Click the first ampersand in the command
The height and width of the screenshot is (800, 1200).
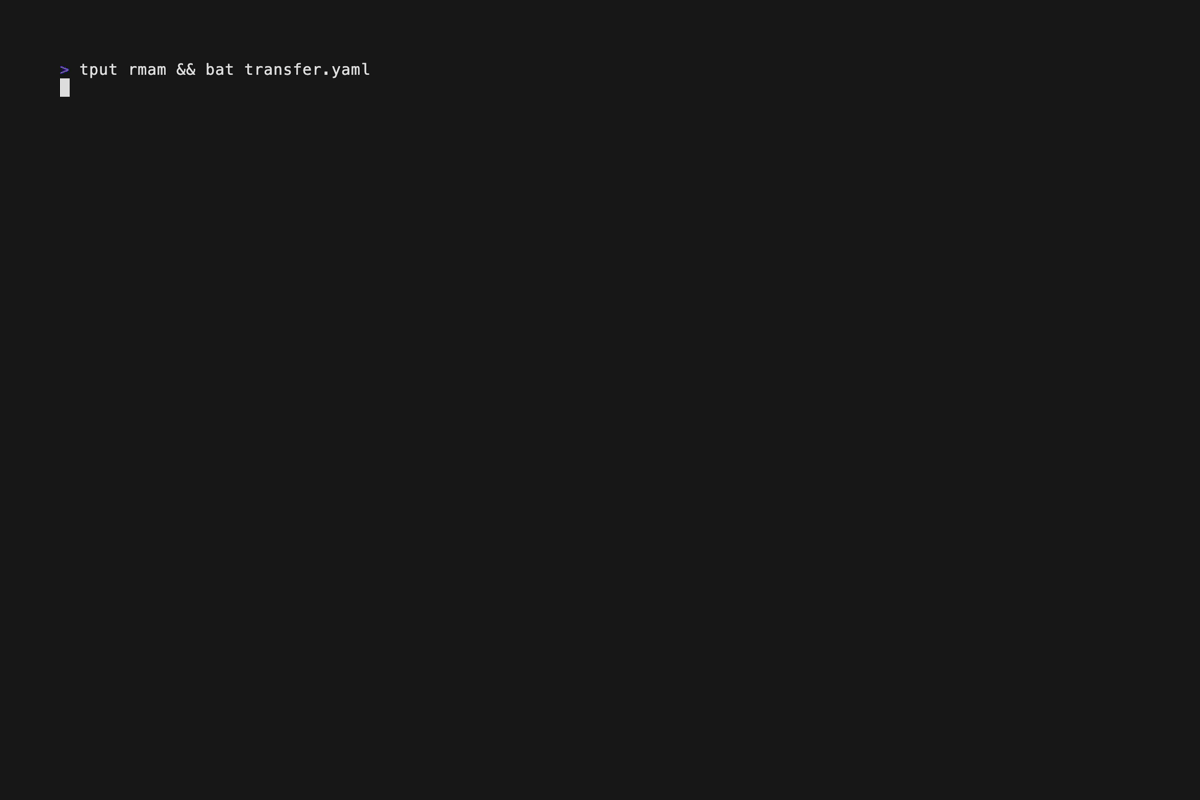tap(181, 69)
